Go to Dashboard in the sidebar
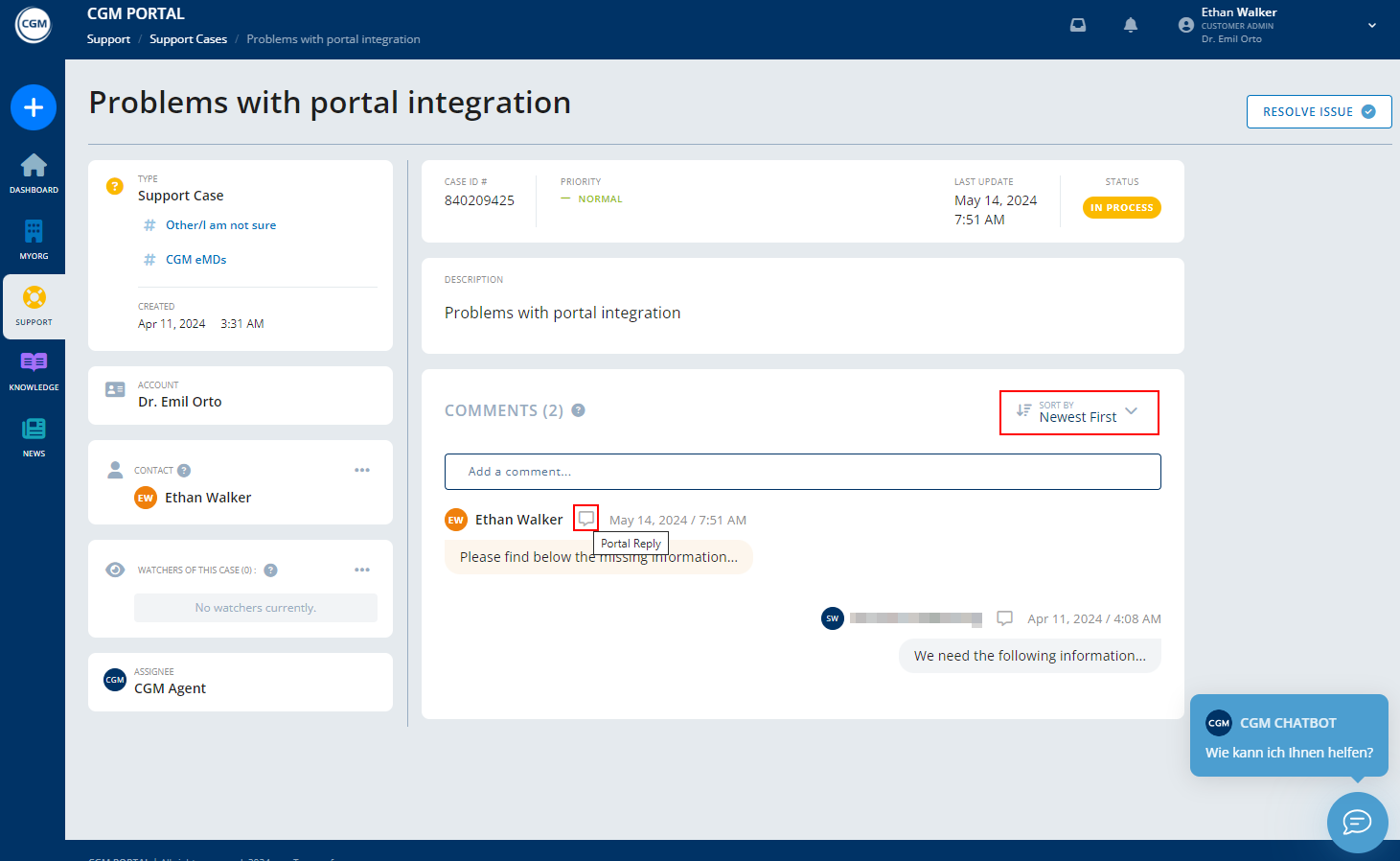1400x861 pixels. tap(34, 174)
